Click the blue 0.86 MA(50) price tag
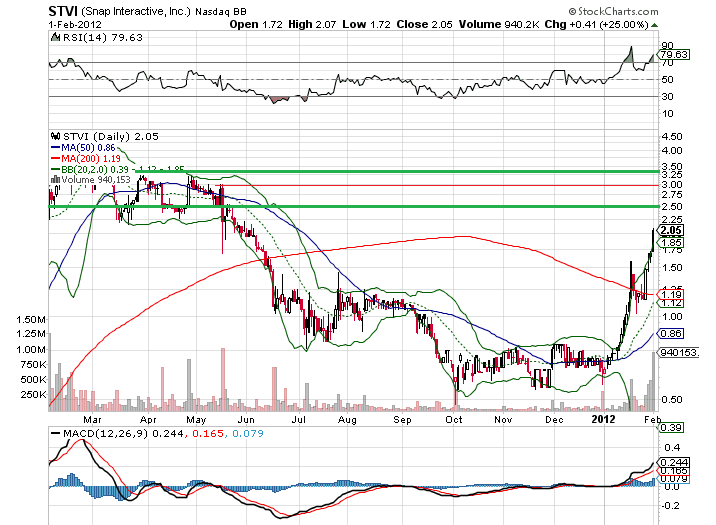This screenshot has height=525, width=716. tap(670, 332)
